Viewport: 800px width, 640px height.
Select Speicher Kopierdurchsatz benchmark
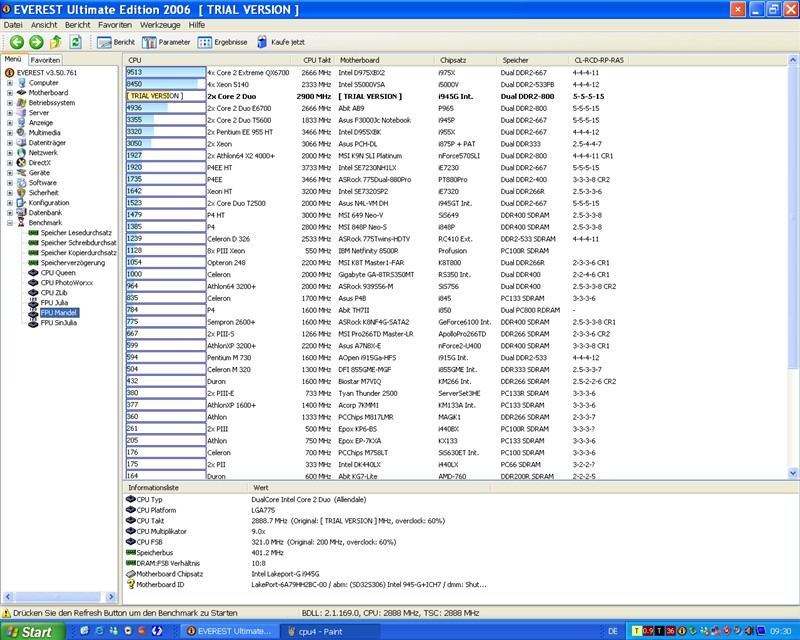click(x=79, y=253)
